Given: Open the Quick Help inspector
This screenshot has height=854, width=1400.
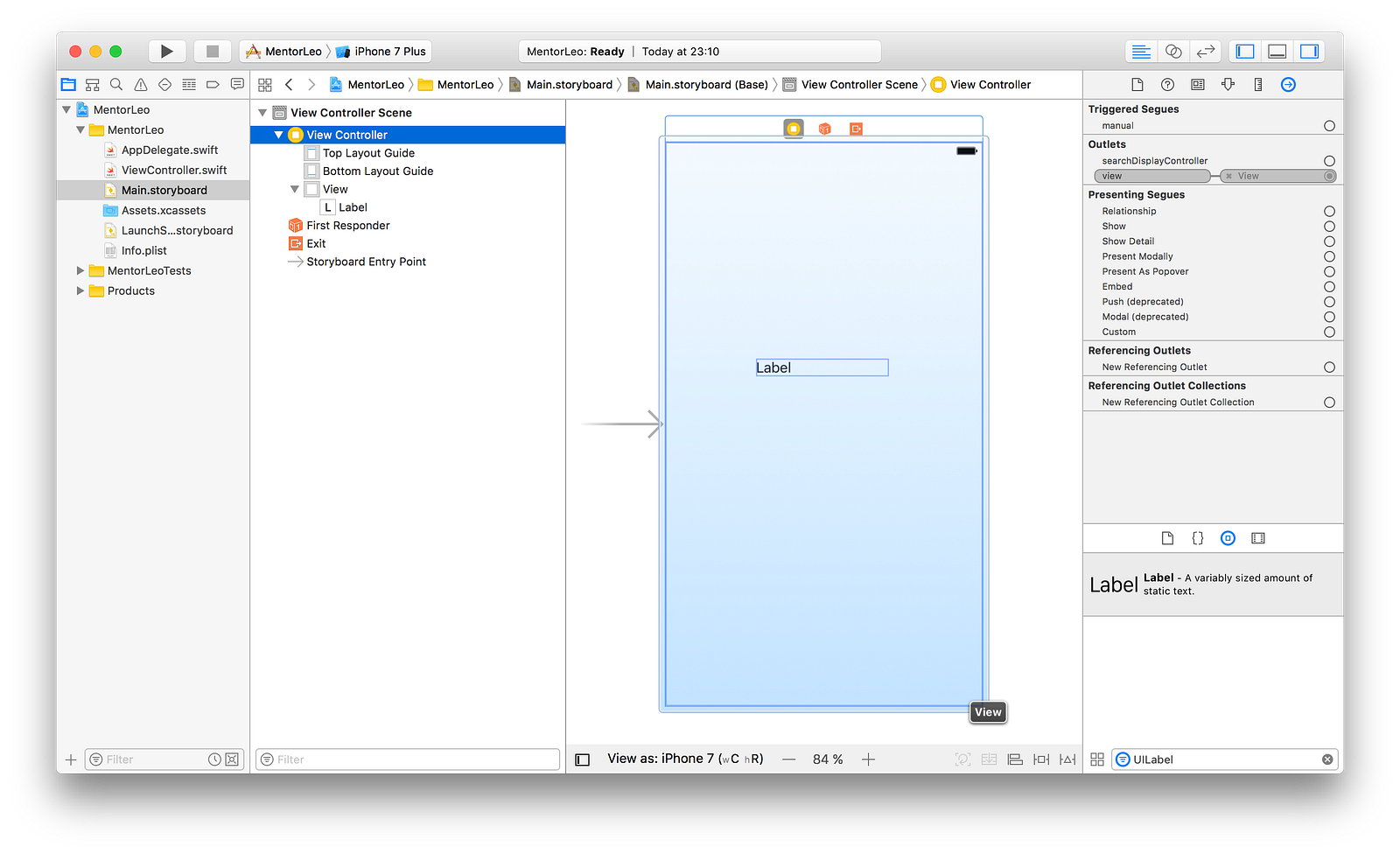Looking at the screenshot, I should tap(1167, 85).
